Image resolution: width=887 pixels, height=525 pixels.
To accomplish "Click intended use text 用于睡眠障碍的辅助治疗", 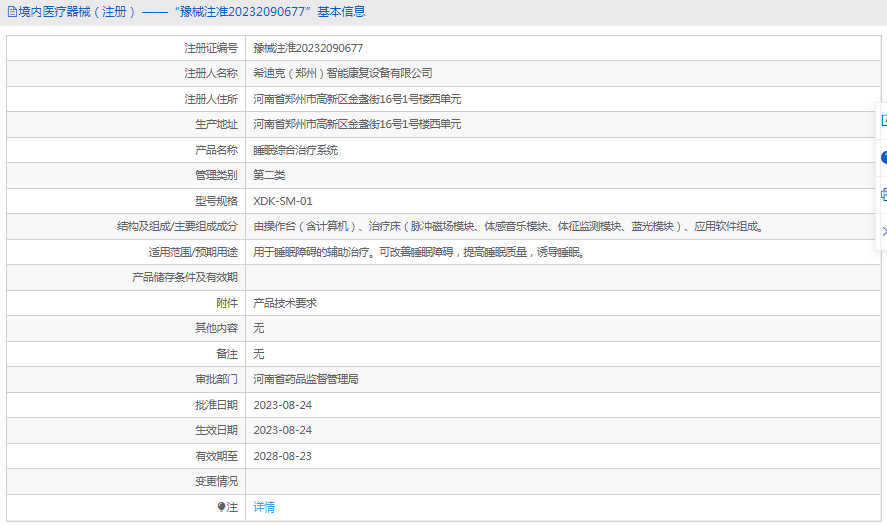I will coord(420,252).
